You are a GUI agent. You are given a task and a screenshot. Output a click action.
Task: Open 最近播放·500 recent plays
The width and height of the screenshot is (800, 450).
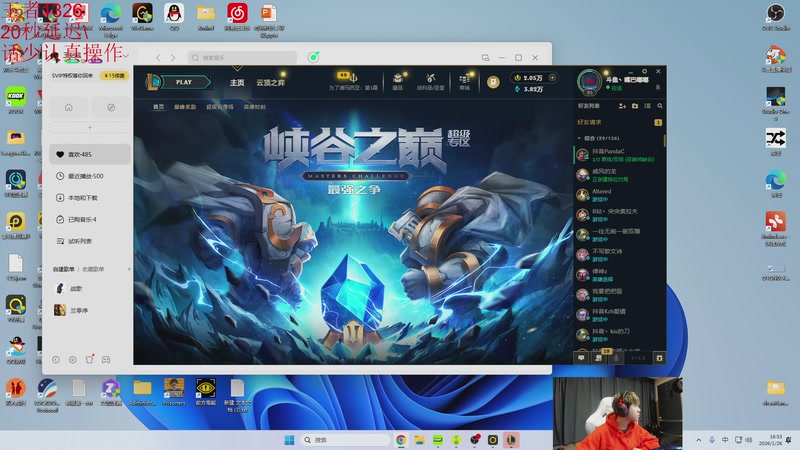[90, 176]
